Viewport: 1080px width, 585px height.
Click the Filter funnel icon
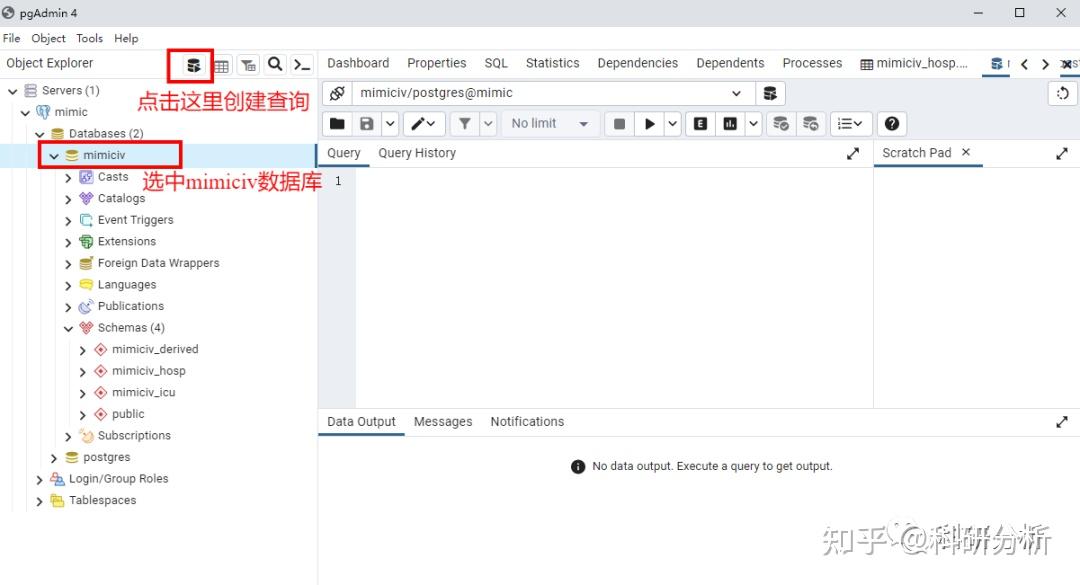coord(465,123)
